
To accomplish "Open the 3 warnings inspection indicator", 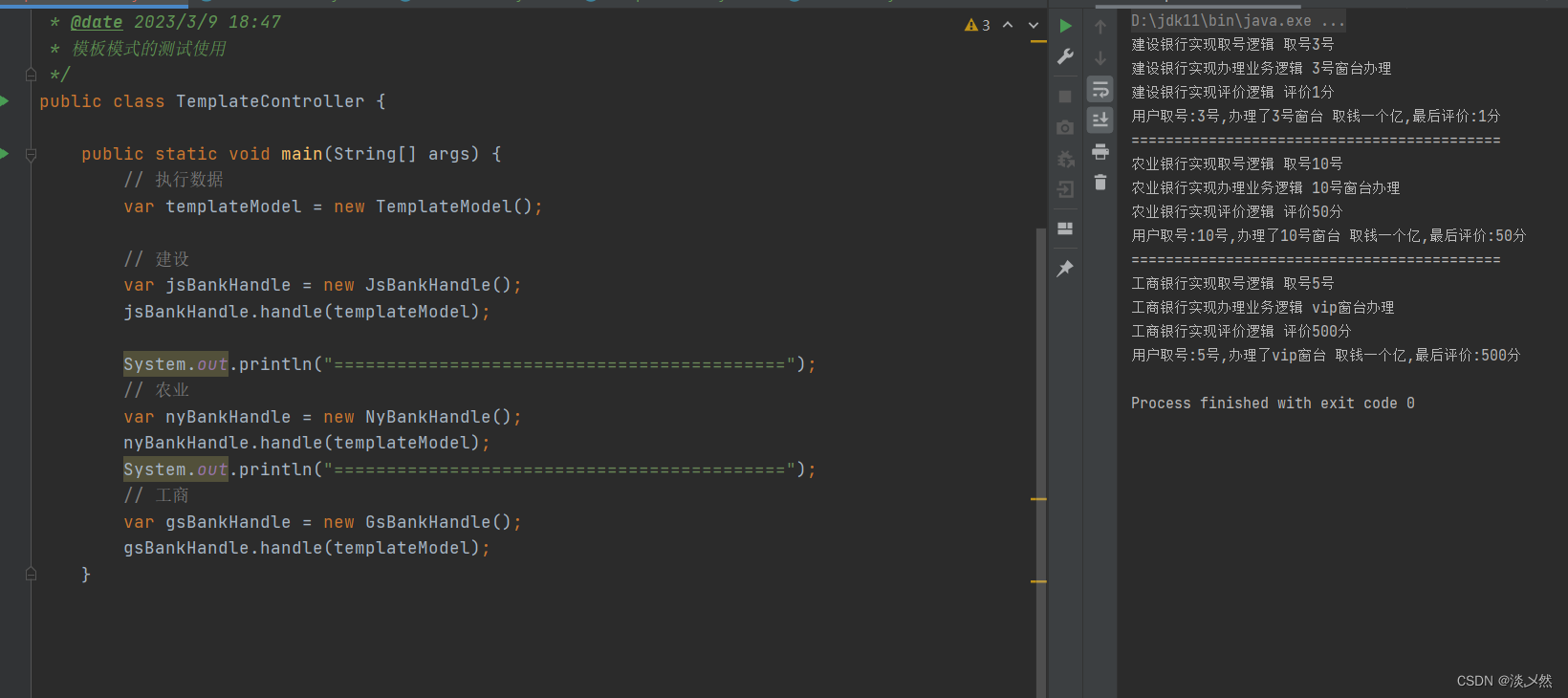I will coord(977,25).
